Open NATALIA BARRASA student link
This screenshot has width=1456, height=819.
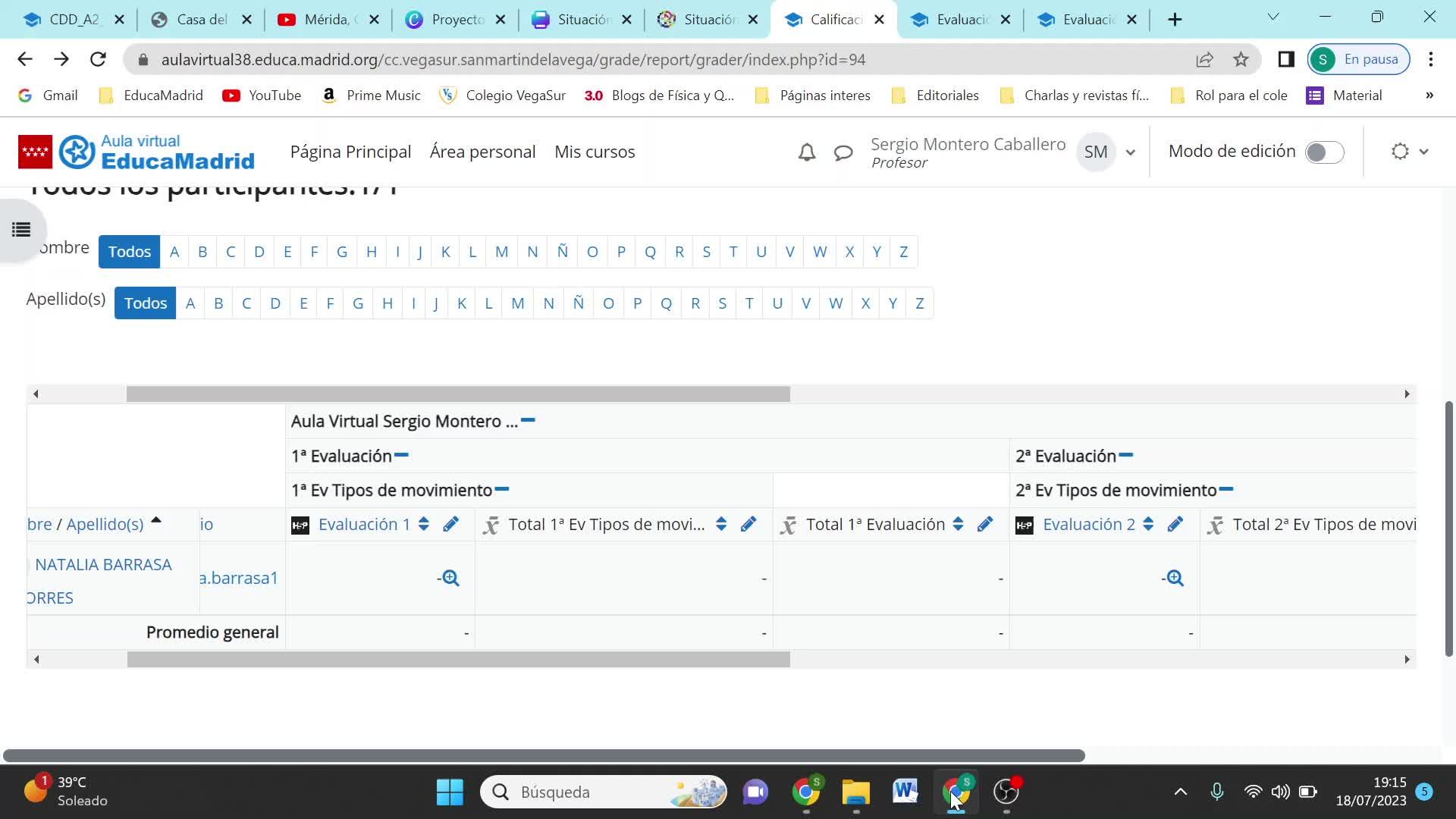103,565
